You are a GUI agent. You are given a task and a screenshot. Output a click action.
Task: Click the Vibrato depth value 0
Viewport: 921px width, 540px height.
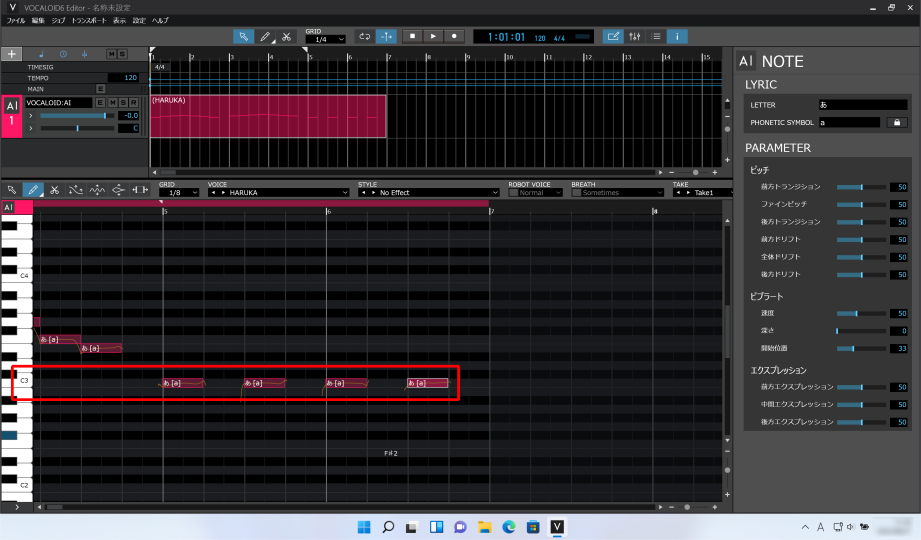(x=899, y=331)
